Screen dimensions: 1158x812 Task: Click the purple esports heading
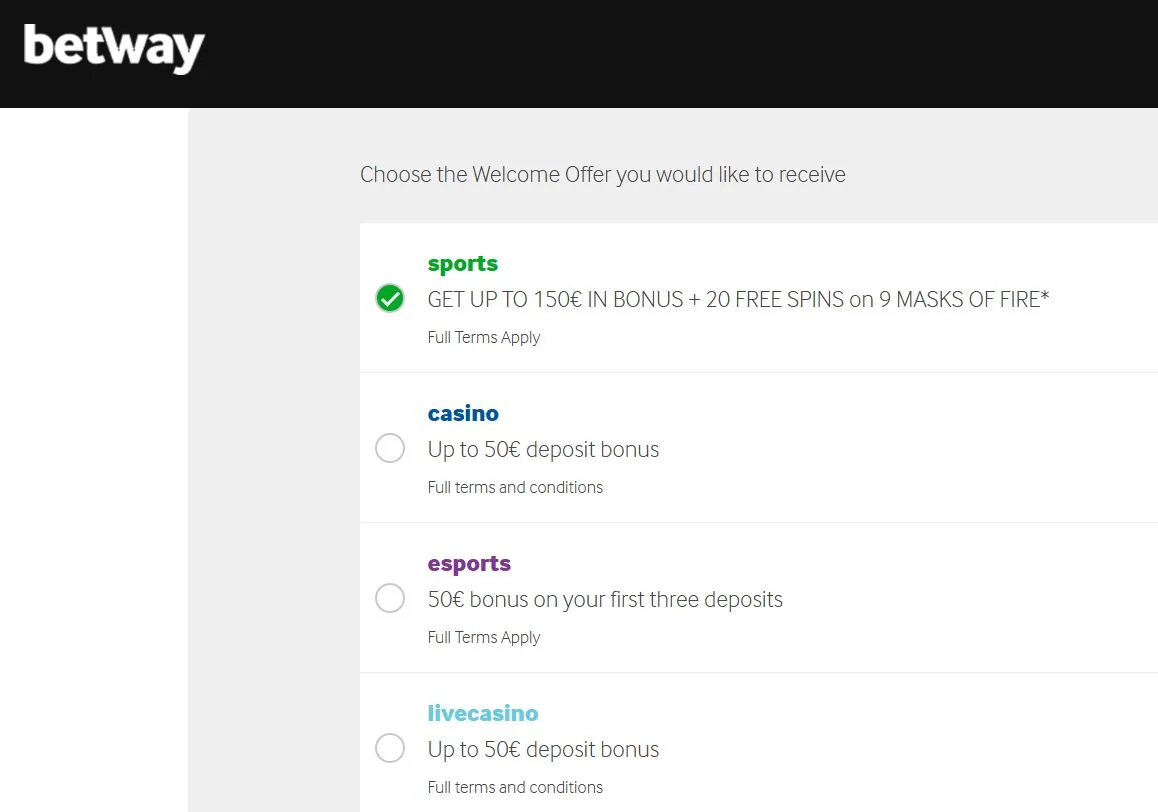pos(469,564)
